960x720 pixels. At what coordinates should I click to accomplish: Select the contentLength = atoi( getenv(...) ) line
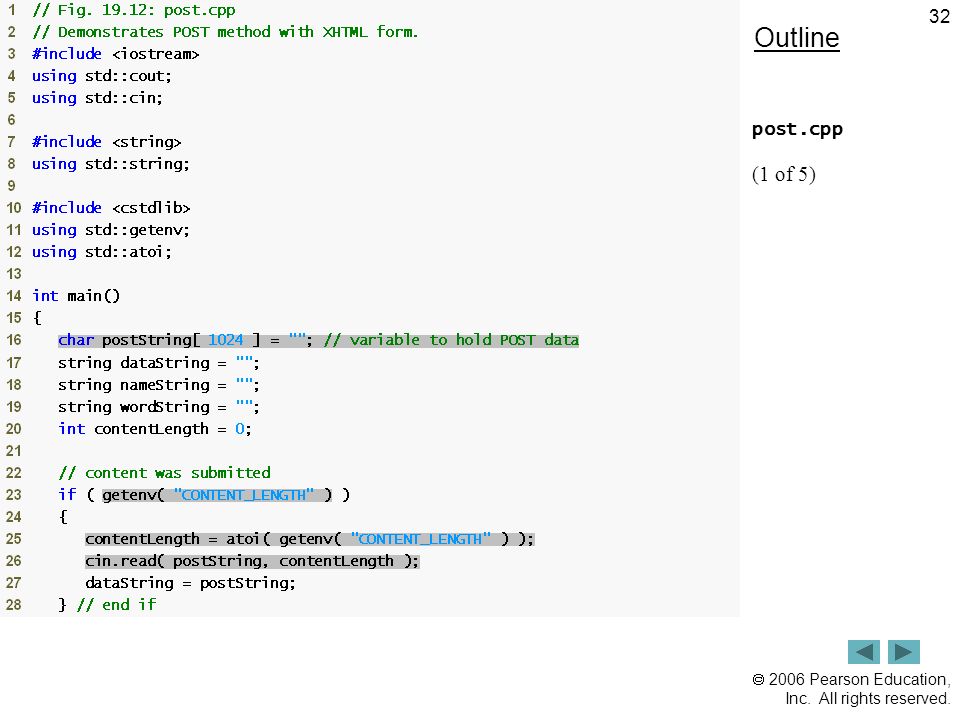pyautogui.click(x=309, y=539)
